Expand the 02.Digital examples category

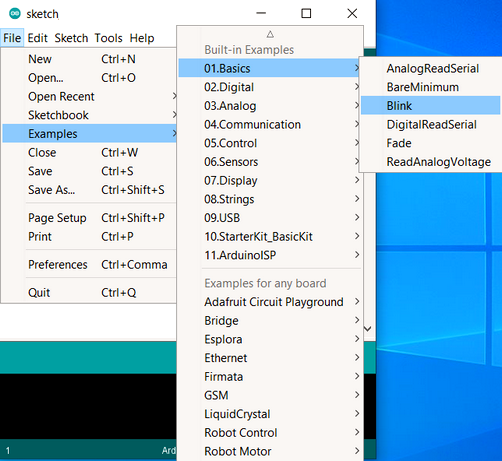[x=270, y=87]
